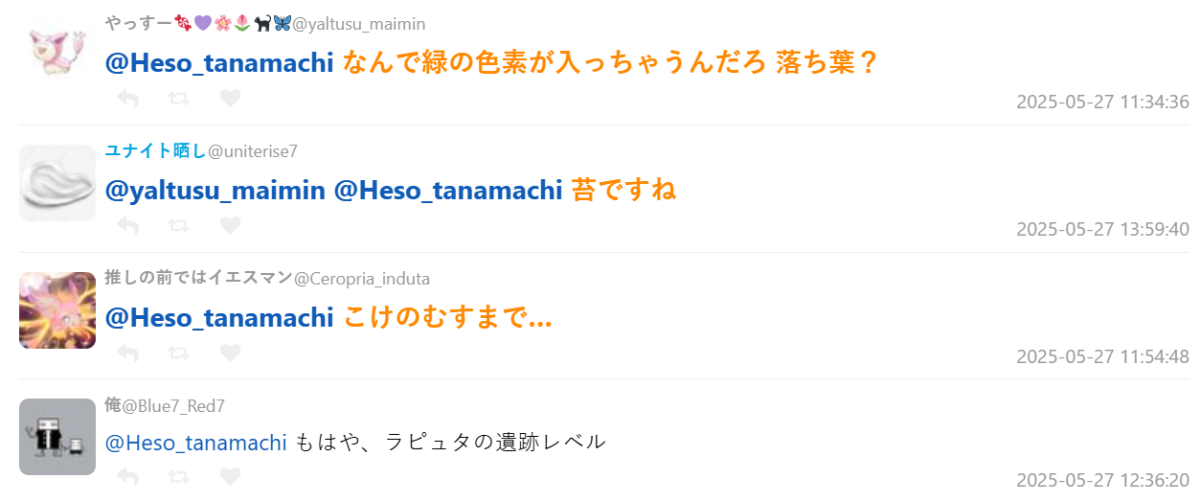This screenshot has width=1200, height=502.
Task: Open yaltusu_maimin's pink cat avatar
Action: pos(57,56)
